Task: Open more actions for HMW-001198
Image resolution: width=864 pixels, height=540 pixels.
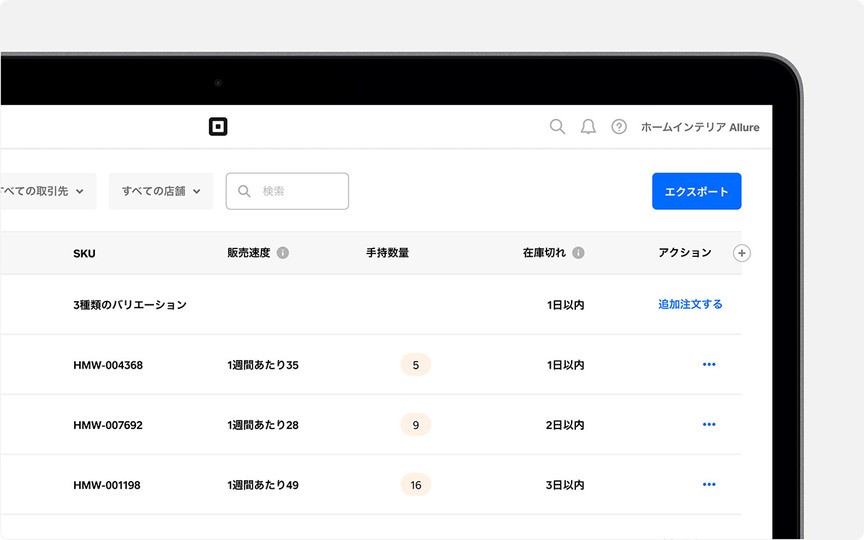Action: coord(709,485)
